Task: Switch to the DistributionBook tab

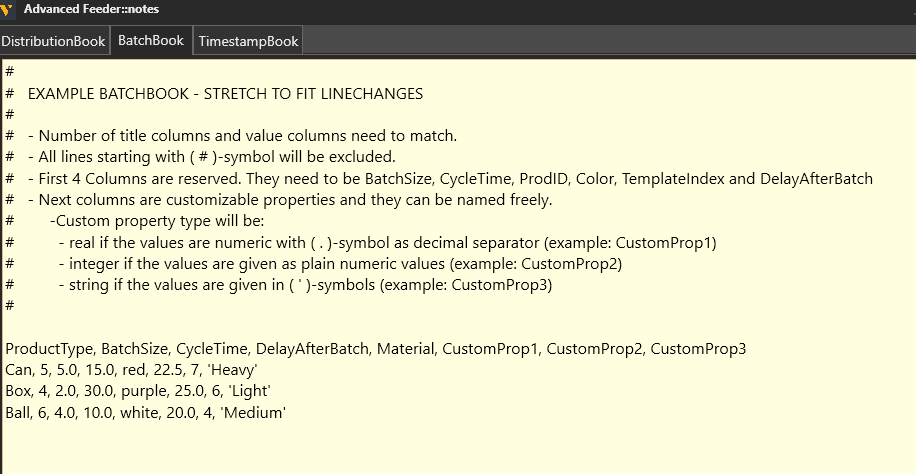Action: (x=53, y=41)
